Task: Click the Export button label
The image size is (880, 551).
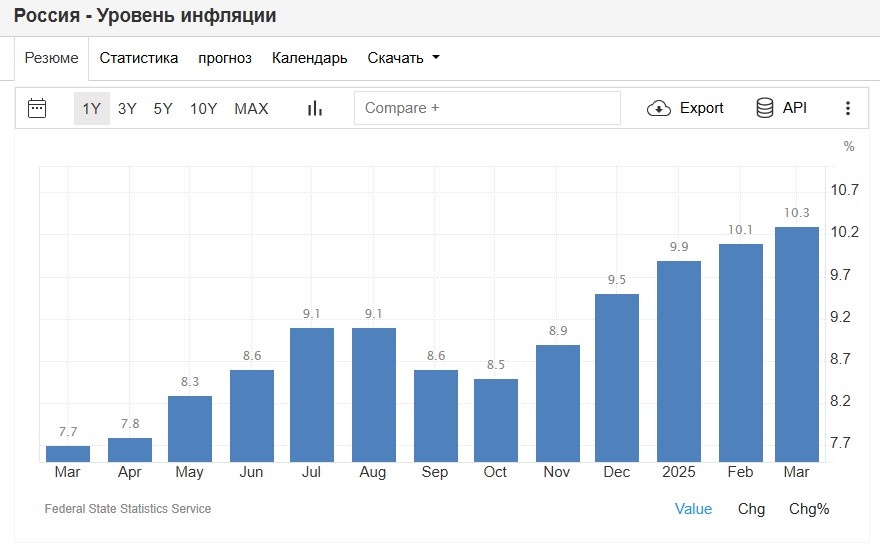Action: [x=702, y=108]
